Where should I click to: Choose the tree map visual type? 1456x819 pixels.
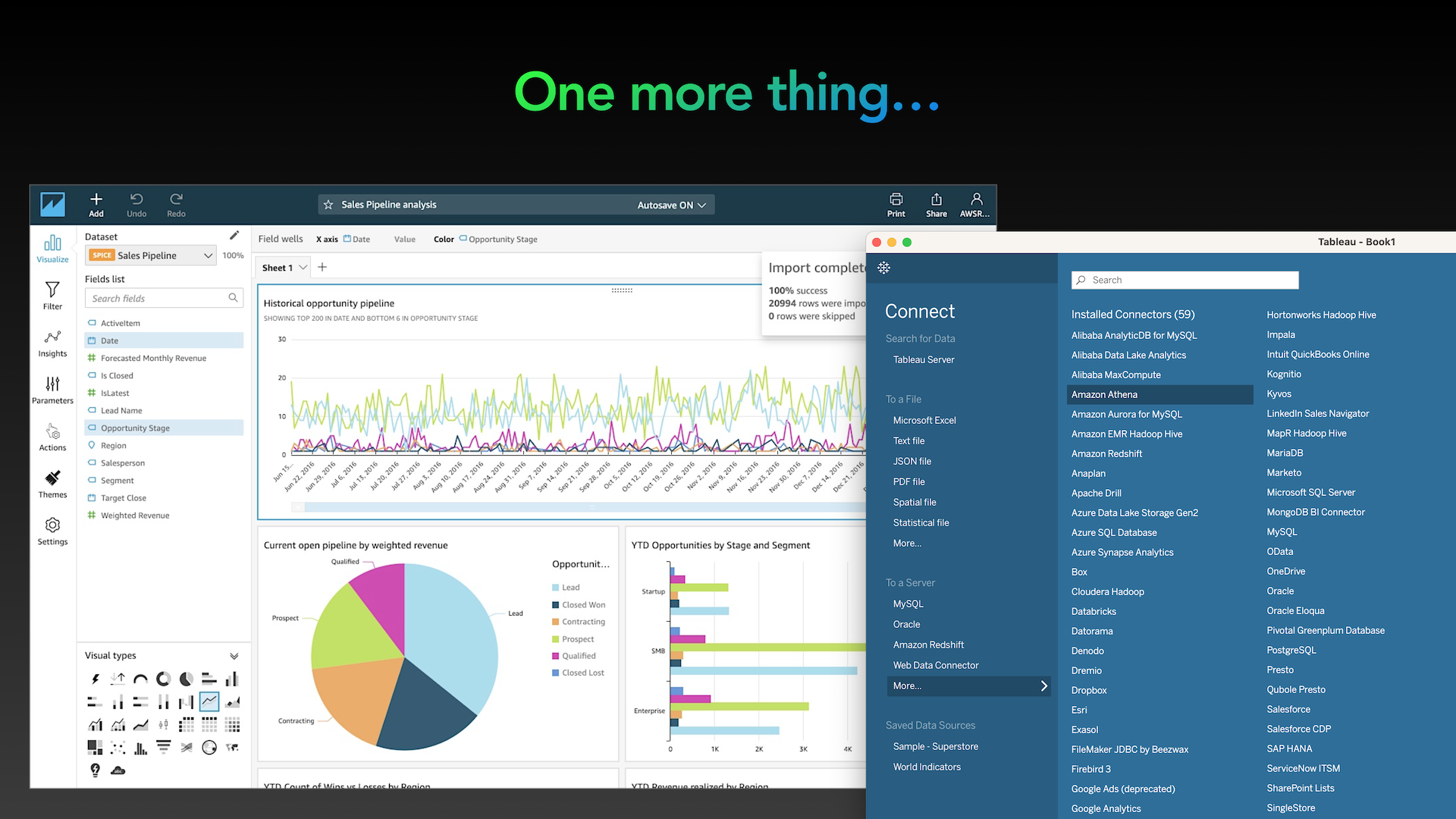pos(95,748)
